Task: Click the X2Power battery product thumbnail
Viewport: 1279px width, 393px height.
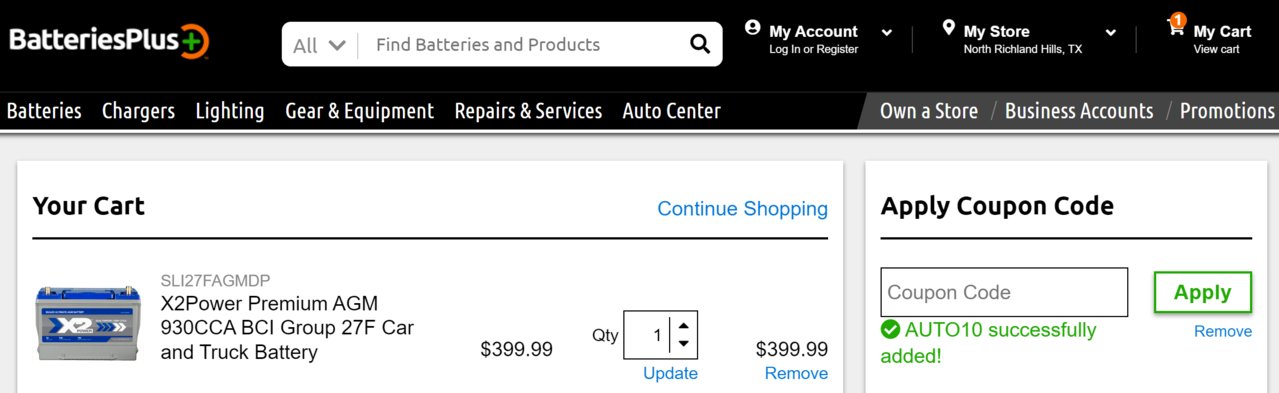Action: 88,324
